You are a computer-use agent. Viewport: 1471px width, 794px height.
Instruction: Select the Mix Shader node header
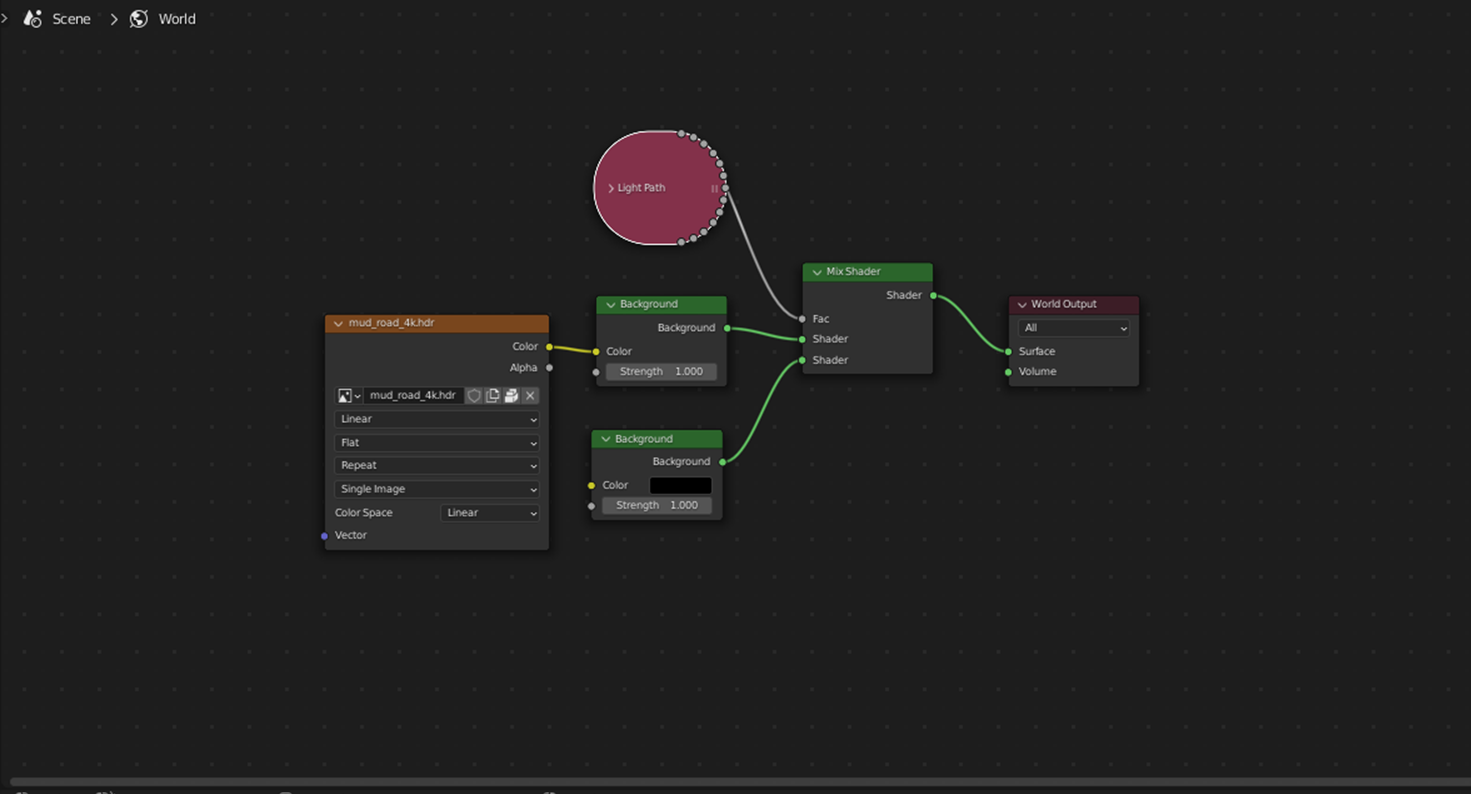click(x=868, y=272)
